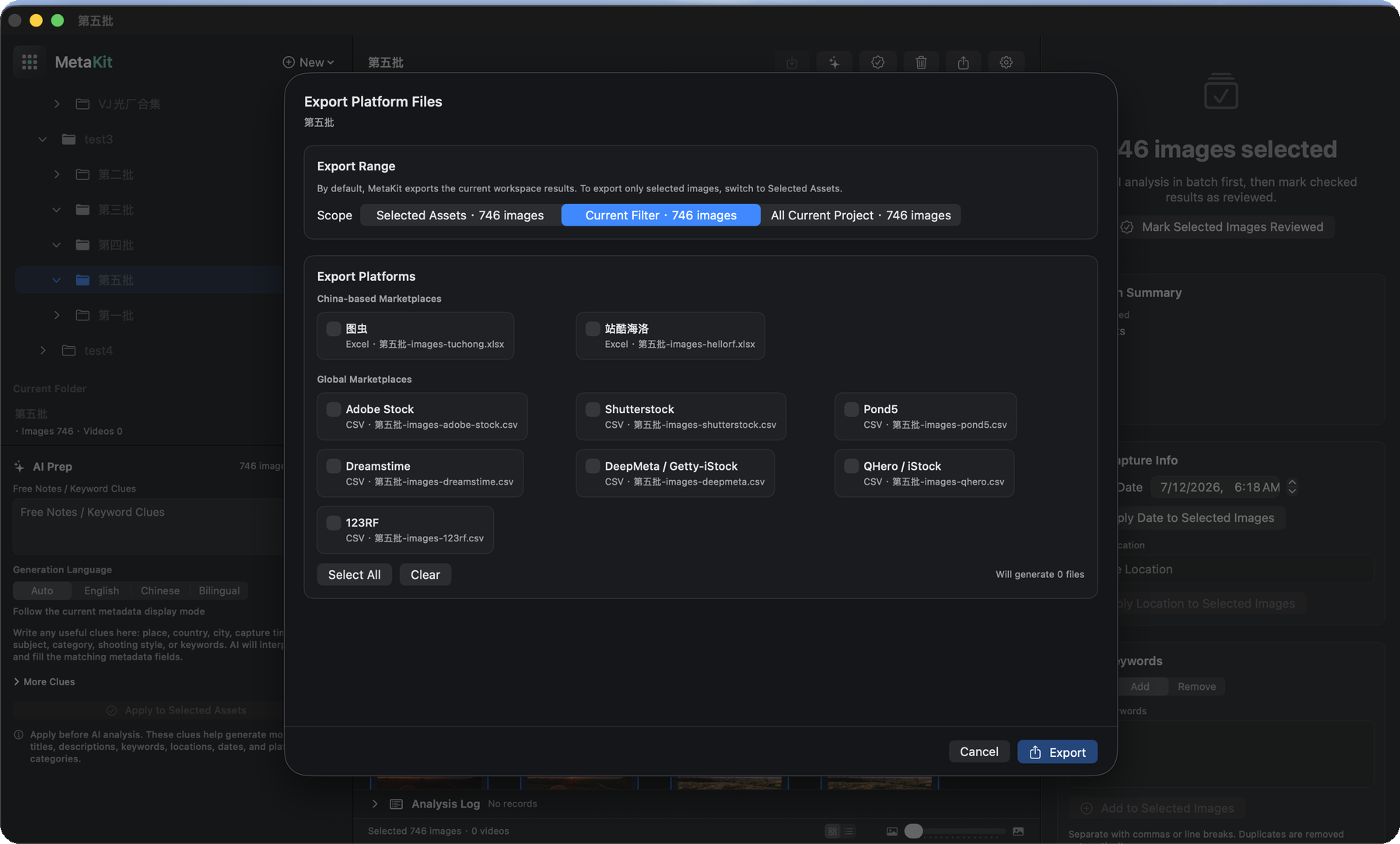Click the share export toolbar icon
The width and height of the screenshot is (1400, 844).
(x=963, y=62)
